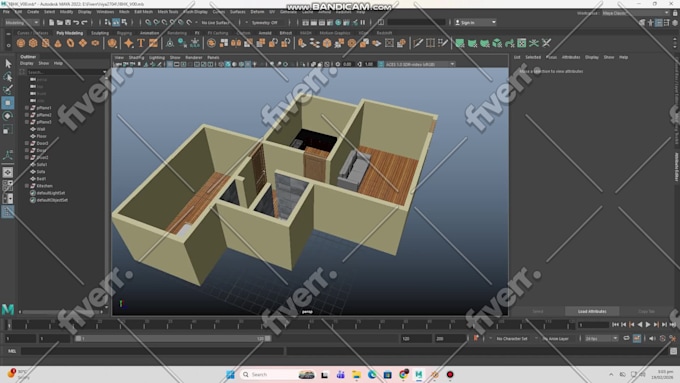Click the Redo arrow icon
Viewport: 680px width, 383px height.
point(84,22)
